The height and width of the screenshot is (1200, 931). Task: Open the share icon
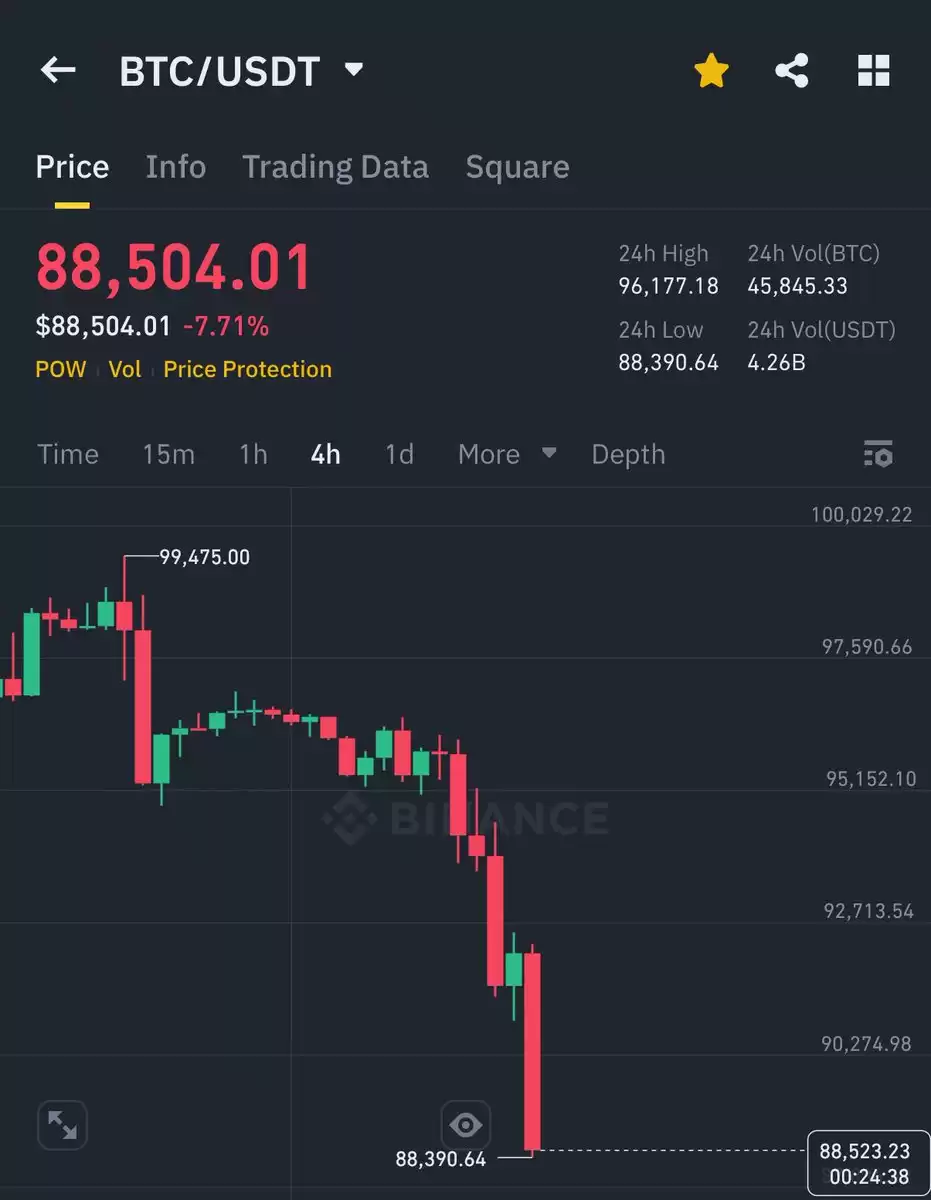click(x=792, y=71)
